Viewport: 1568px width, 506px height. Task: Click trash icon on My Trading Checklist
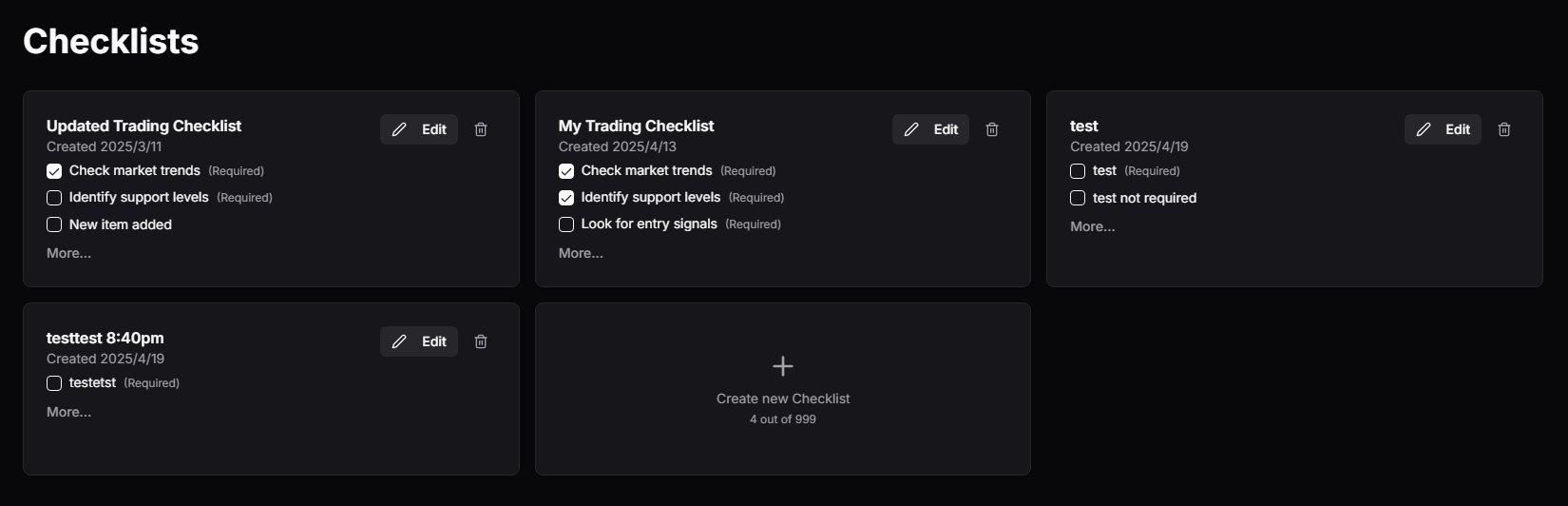pos(992,129)
